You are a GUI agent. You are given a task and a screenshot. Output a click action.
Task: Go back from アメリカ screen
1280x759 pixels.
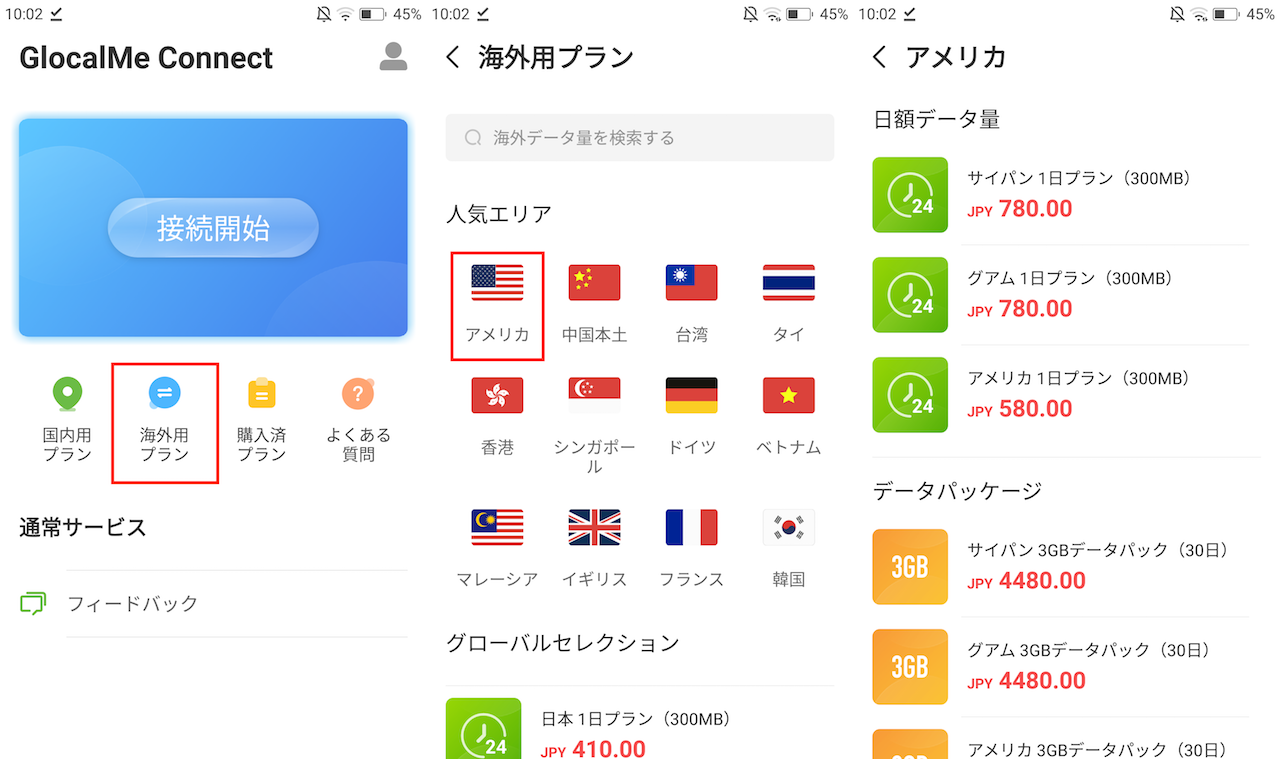(879, 57)
